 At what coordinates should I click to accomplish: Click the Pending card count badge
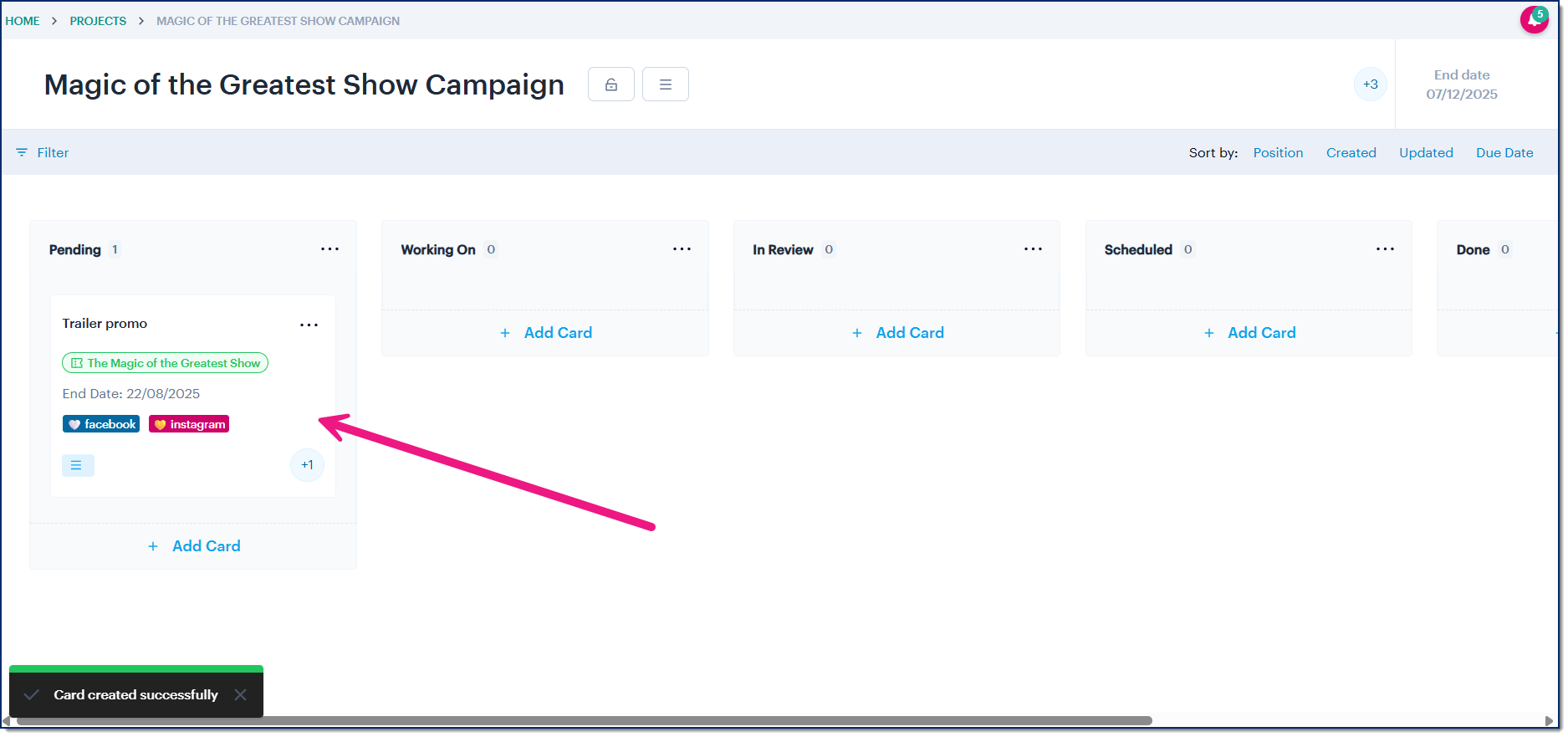[x=115, y=249]
